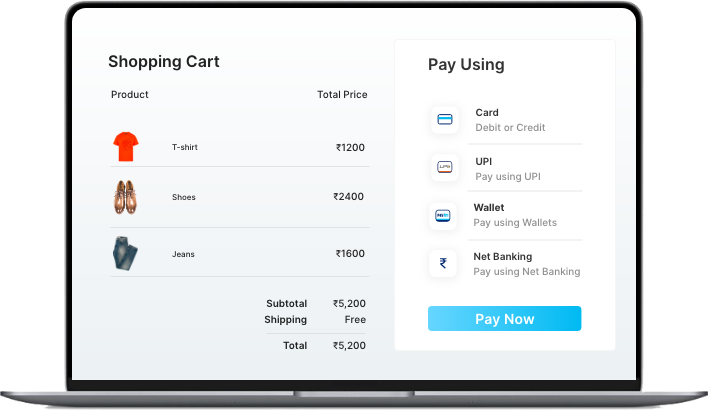Click the Total Price column header
This screenshot has height=410, width=708.
tap(342, 95)
